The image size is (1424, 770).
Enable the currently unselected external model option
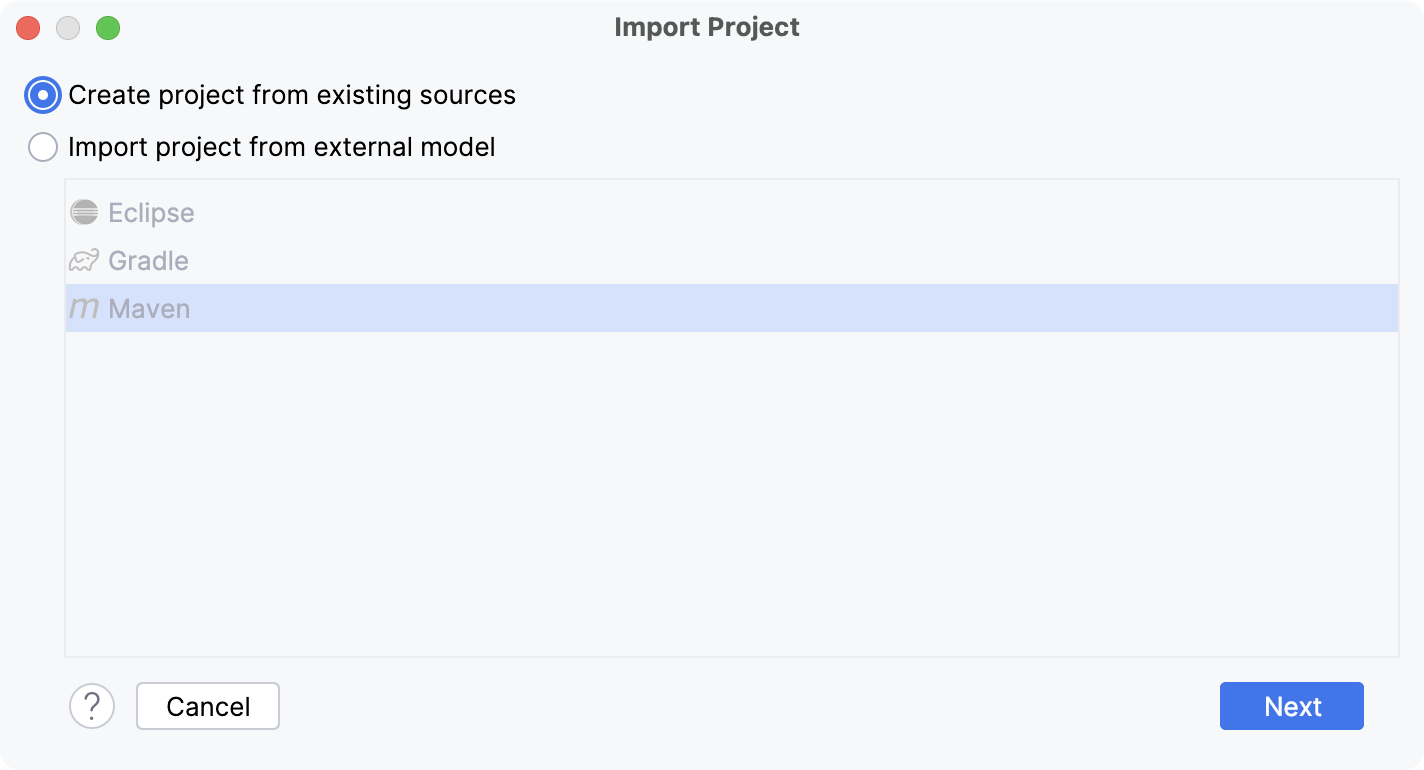[42, 147]
